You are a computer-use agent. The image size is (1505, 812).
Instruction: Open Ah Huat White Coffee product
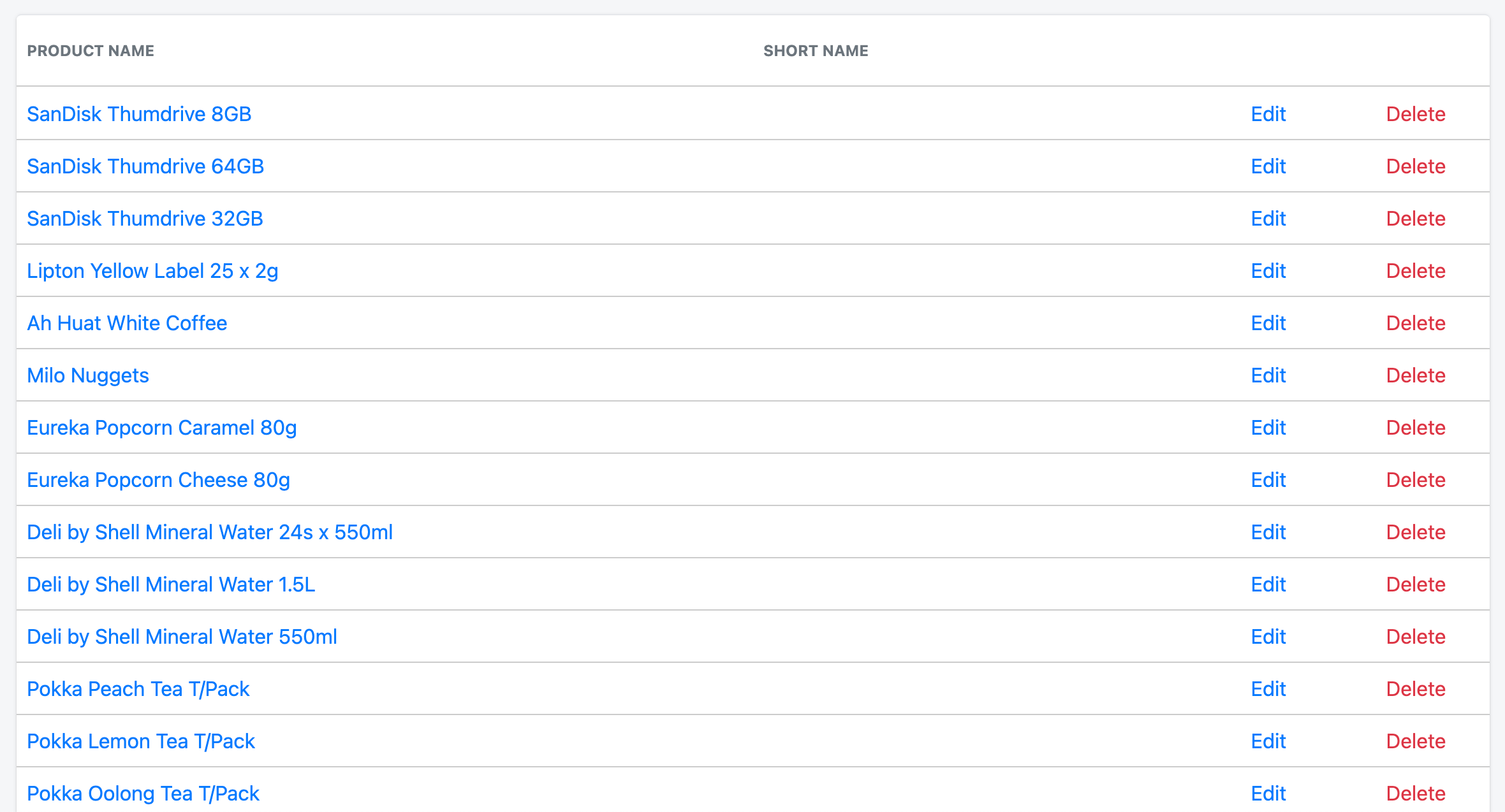click(x=127, y=323)
